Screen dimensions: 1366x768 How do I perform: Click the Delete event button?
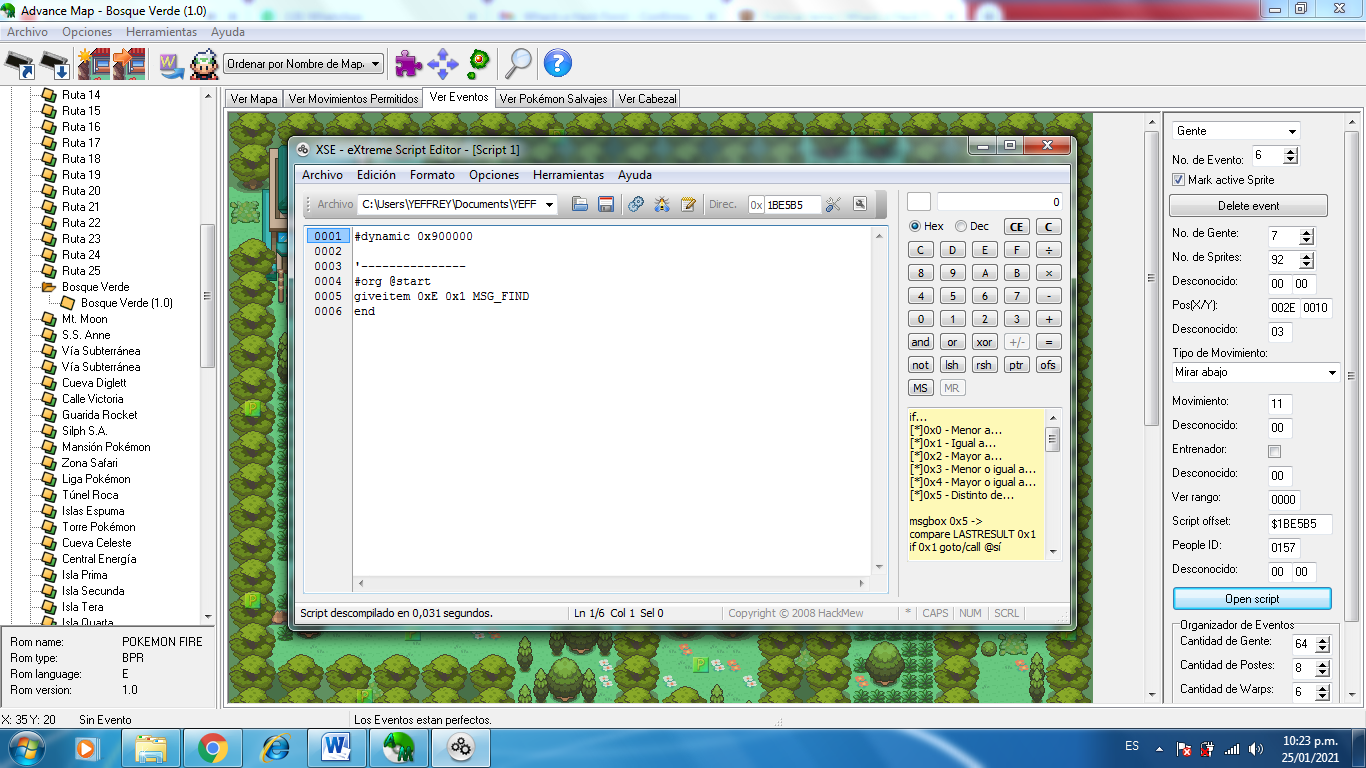1248,206
